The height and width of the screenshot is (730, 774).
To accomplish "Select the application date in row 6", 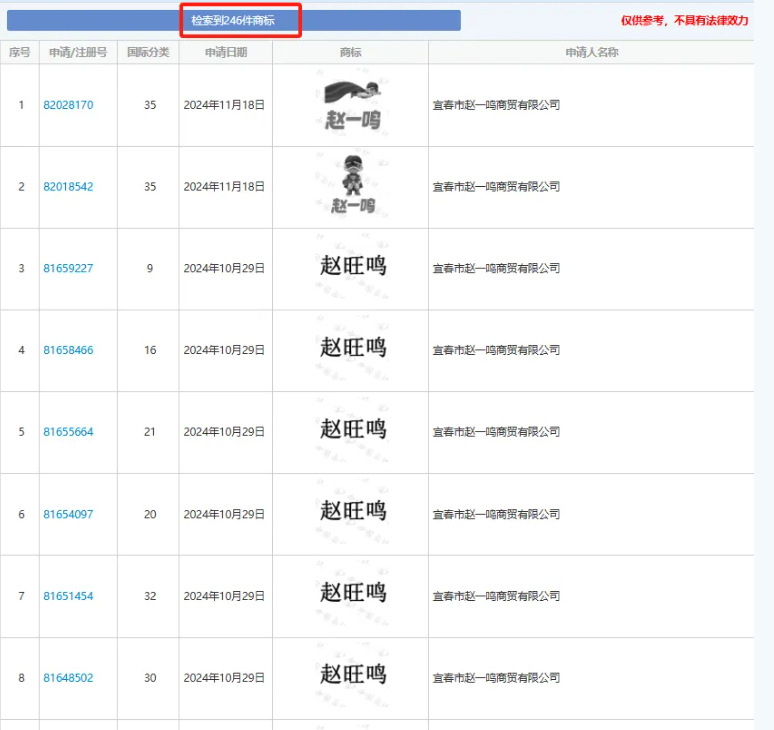I will pos(224,514).
